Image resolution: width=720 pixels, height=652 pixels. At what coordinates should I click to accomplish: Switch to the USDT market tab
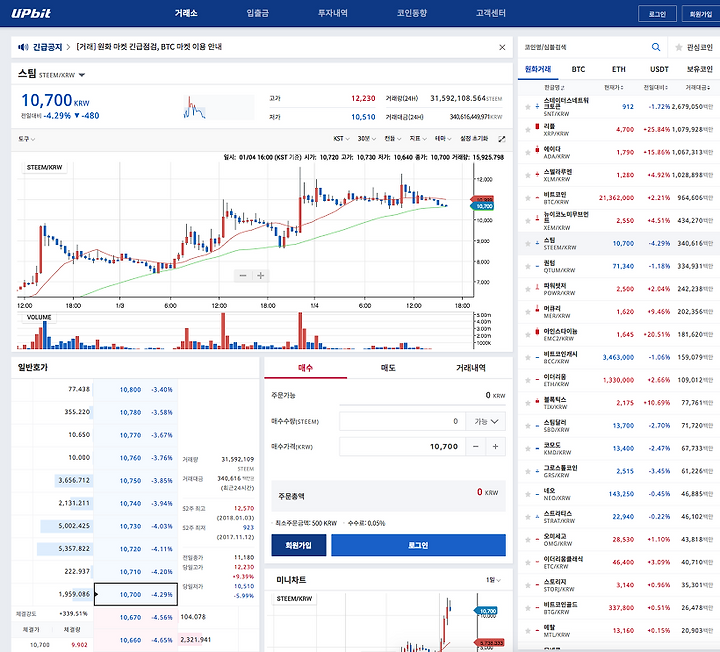point(659,69)
